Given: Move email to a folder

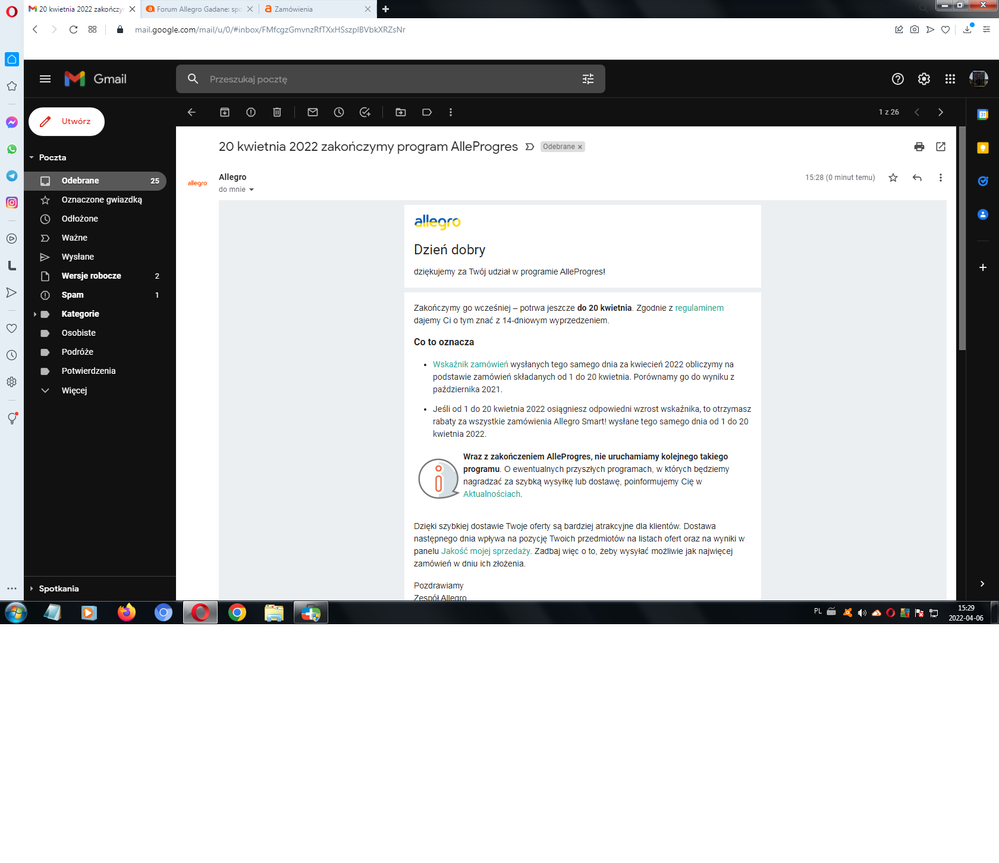Looking at the screenshot, I should coord(401,112).
